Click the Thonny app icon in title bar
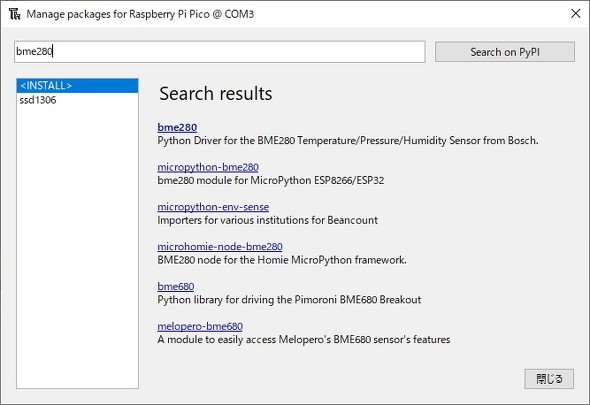 coord(15,14)
